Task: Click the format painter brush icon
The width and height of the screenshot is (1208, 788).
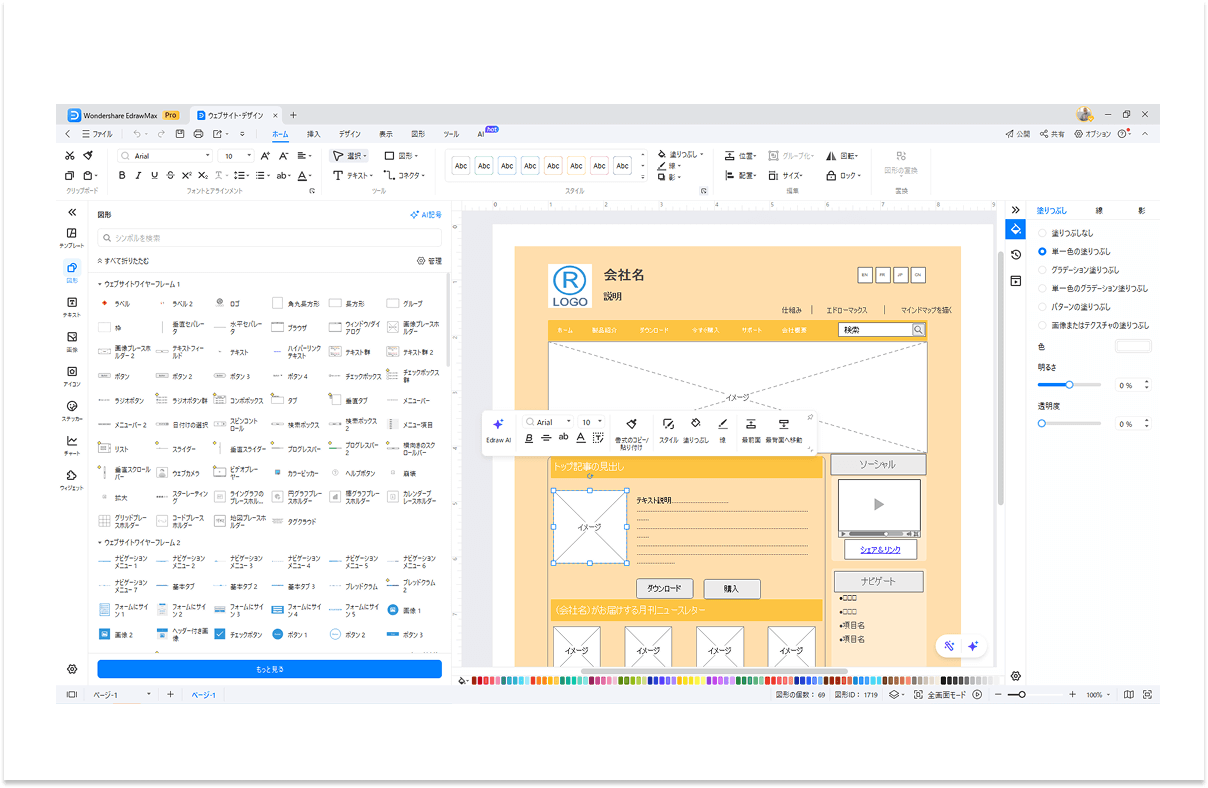Action: (88, 156)
